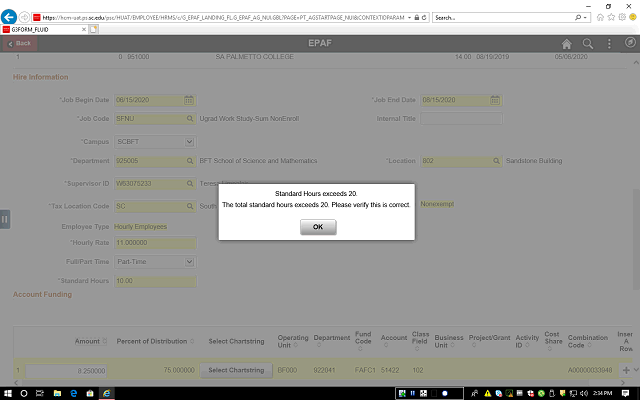Open Cortana search circle on taskbar
Screen dimensions: 640x400
(x=24, y=393)
